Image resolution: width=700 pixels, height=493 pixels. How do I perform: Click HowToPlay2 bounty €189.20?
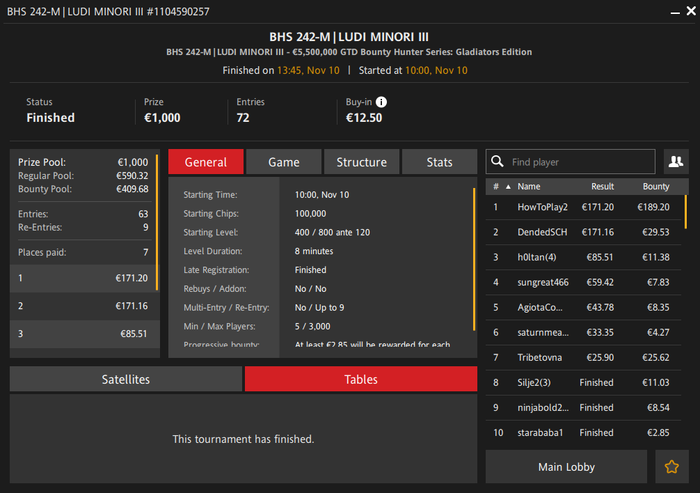click(x=653, y=207)
